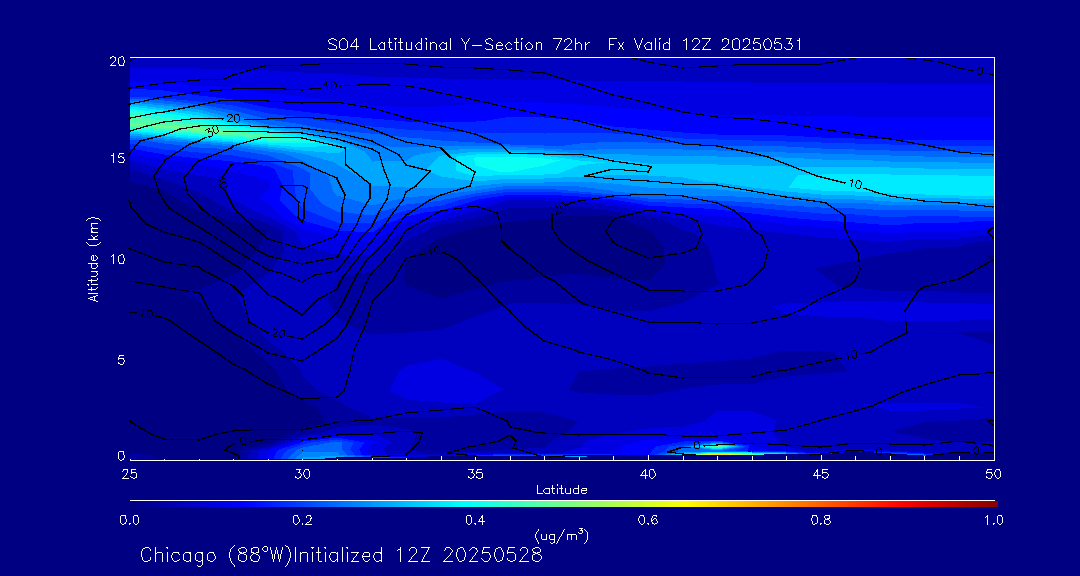Click the "Valid 12Z 20250531" text in title
The height and width of the screenshot is (576, 1080).
[x=725, y=45]
